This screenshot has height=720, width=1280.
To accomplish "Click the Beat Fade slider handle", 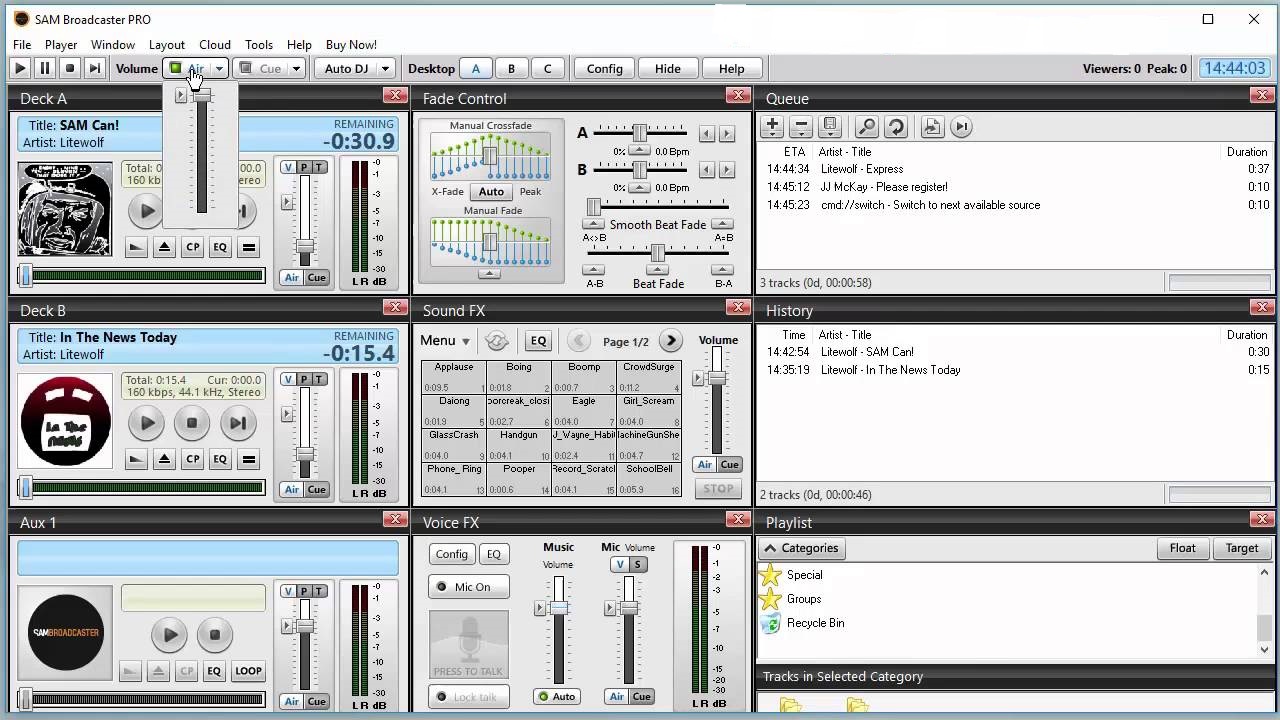I will 658,254.
